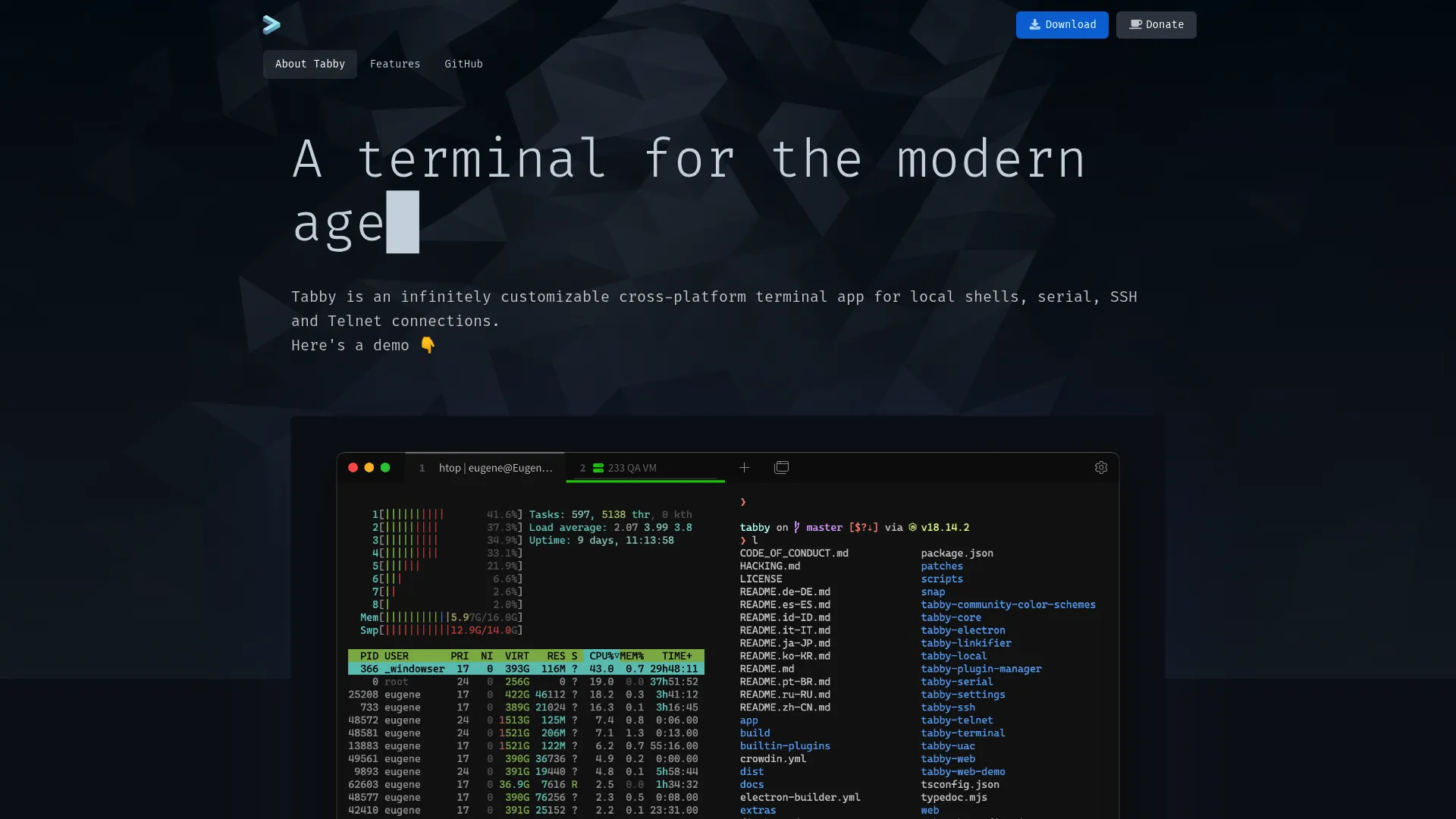The width and height of the screenshot is (1456, 819).
Task: Click the Tabby logo icon
Action: 271,25
